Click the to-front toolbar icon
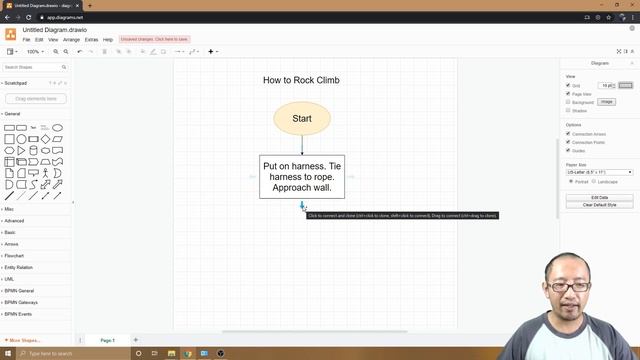Viewport: 640px width, 360px height. coord(118,52)
